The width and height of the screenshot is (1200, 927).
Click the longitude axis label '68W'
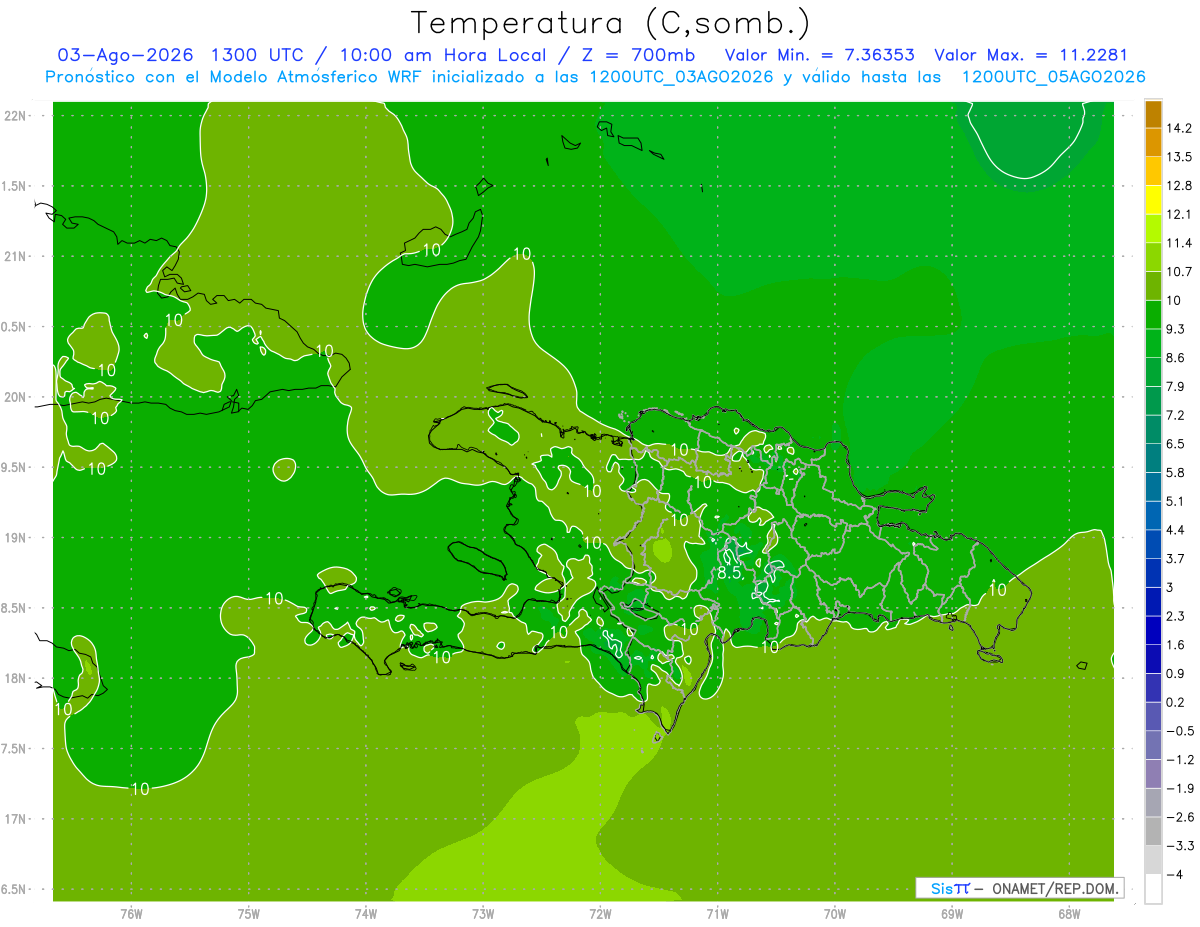pos(1069,914)
